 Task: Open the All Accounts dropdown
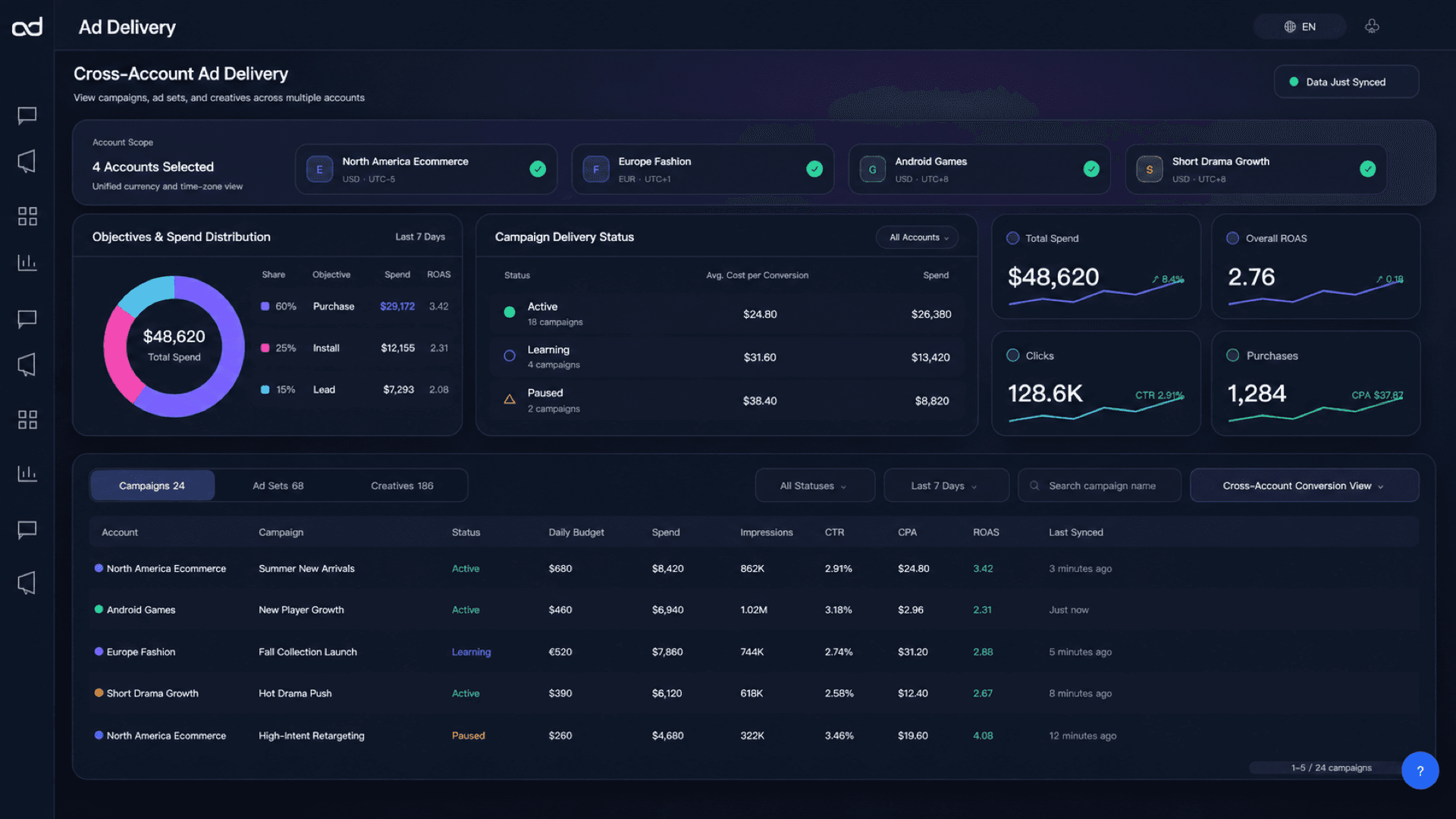pyautogui.click(x=918, y=237)
